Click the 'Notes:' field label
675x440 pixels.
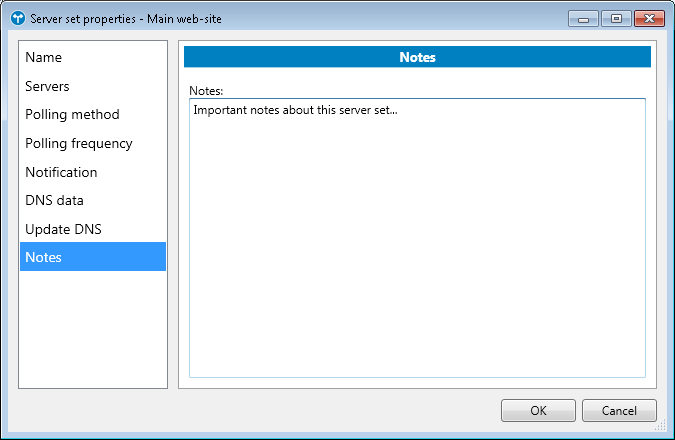[205, 90]
